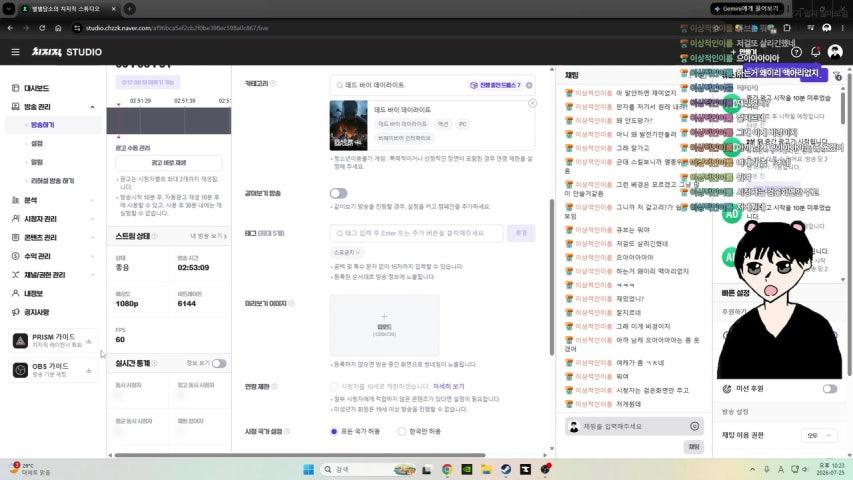Click the Dead by Daylight game thumbnail
853x480 pixels.
[x=349, y=126]
